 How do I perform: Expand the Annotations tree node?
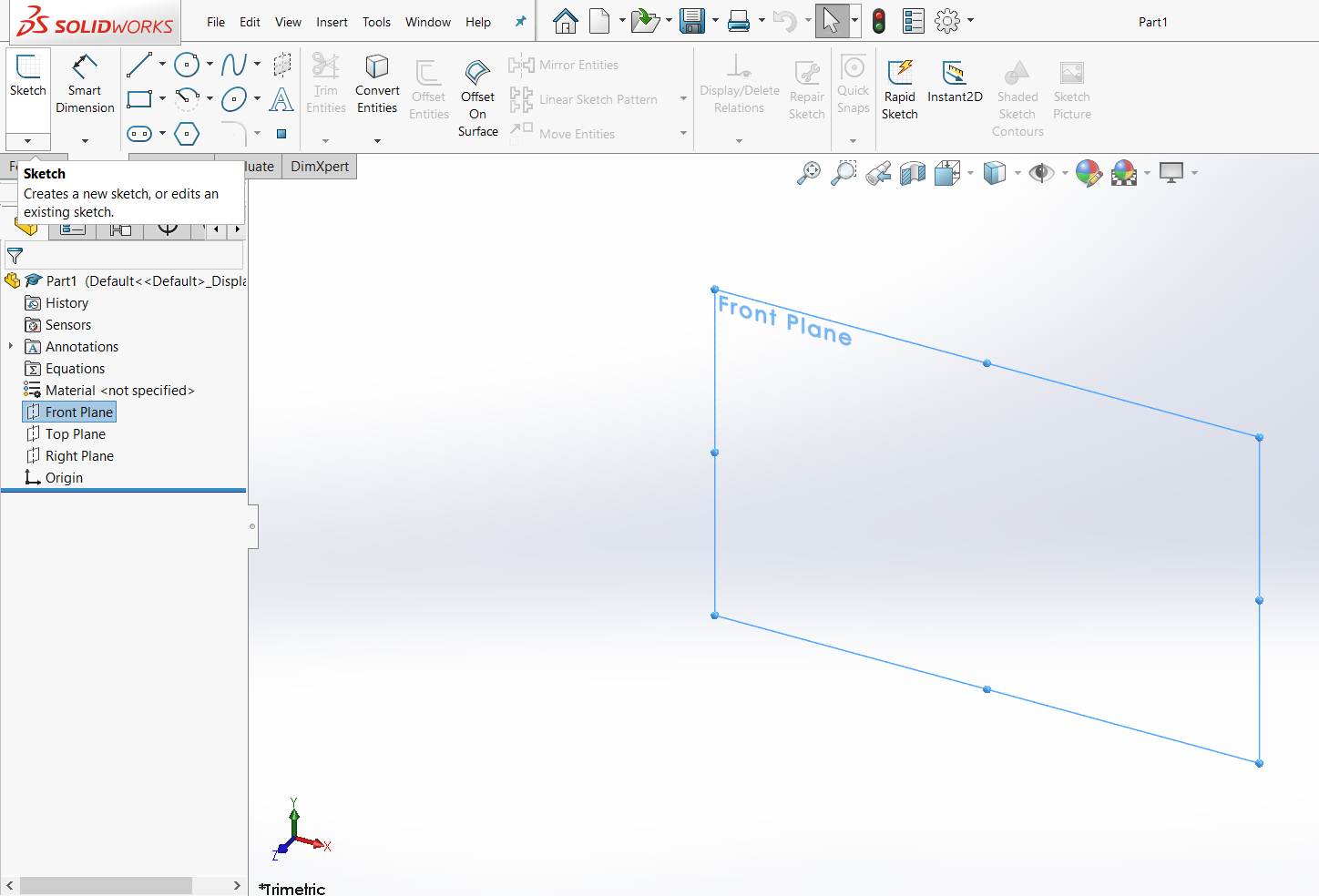tap(11, 346)
